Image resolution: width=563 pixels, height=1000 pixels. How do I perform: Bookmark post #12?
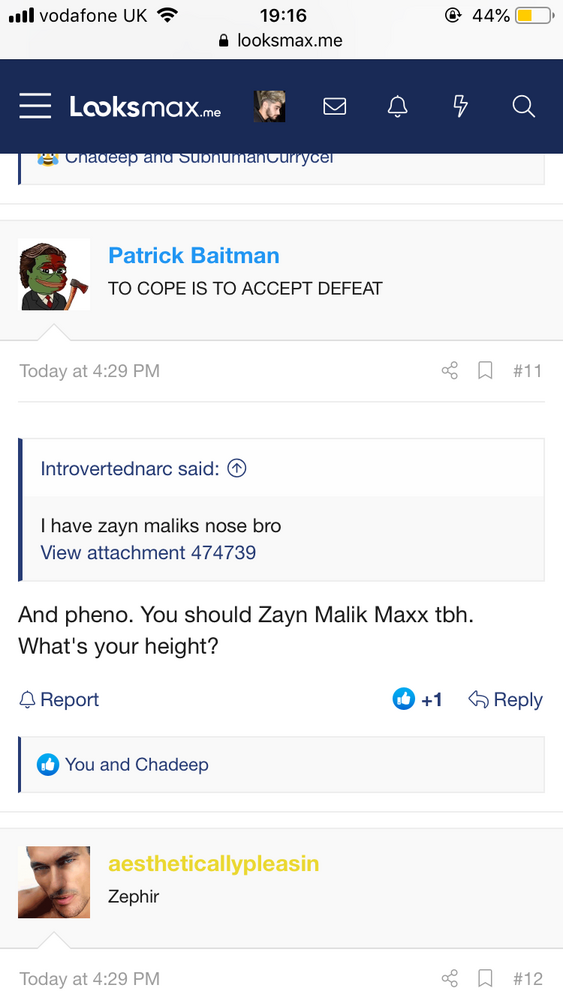(x=485, y=978)
